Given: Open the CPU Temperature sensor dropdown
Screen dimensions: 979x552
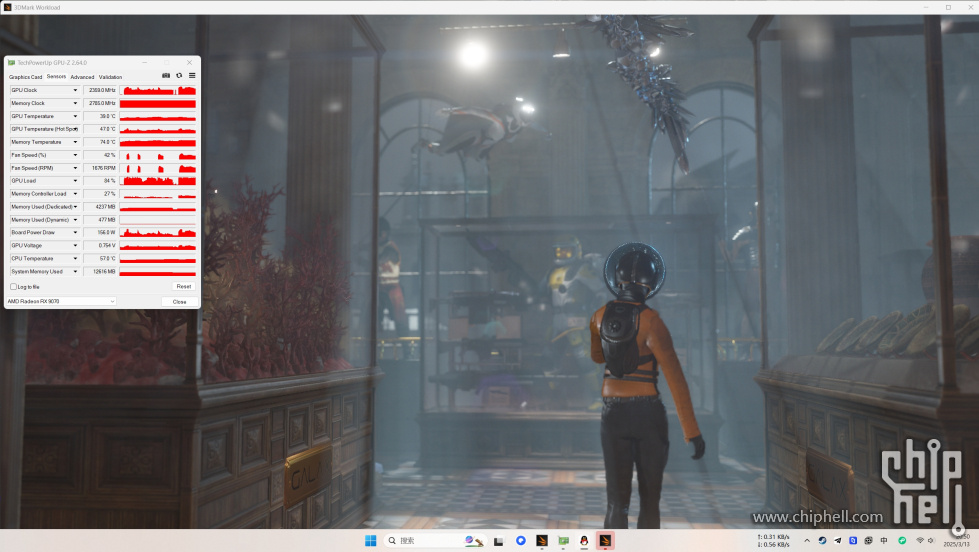Looking at the screenshot, I should pos(76,259).
